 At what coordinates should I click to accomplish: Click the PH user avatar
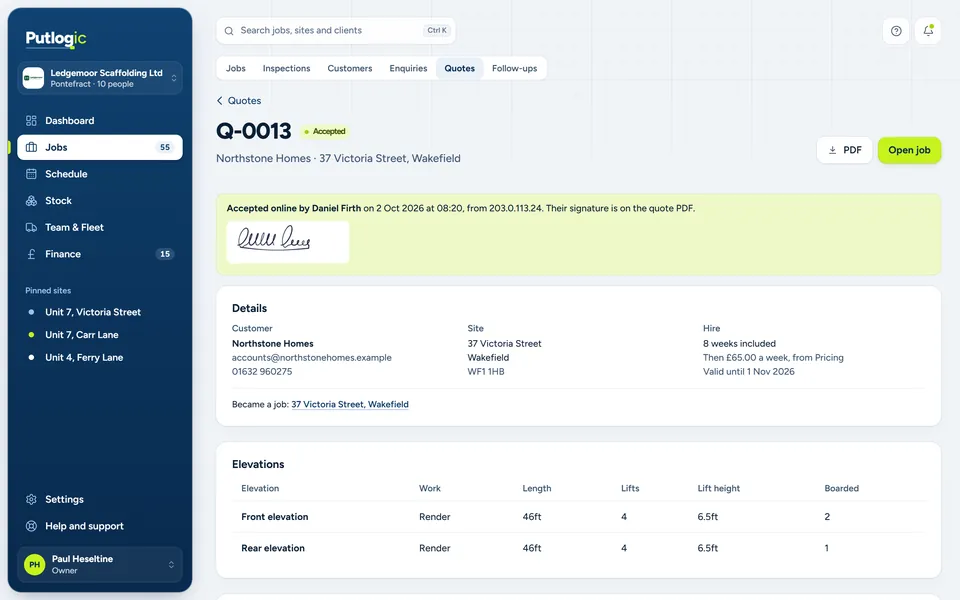click(35, 564)
